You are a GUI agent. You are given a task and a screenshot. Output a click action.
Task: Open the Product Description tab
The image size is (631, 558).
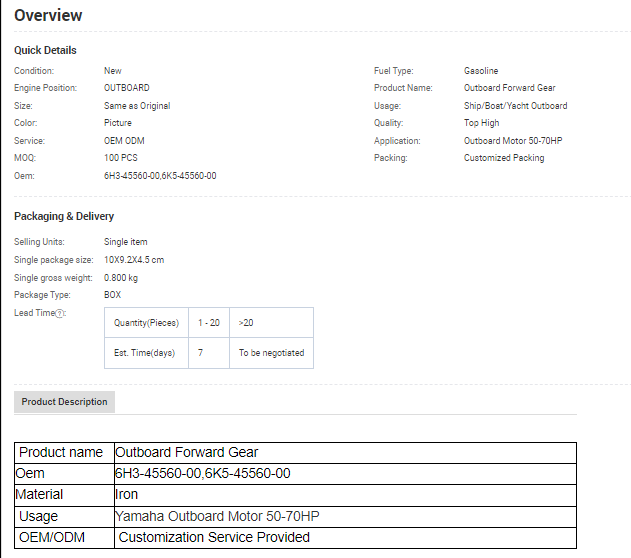(64, 402)
